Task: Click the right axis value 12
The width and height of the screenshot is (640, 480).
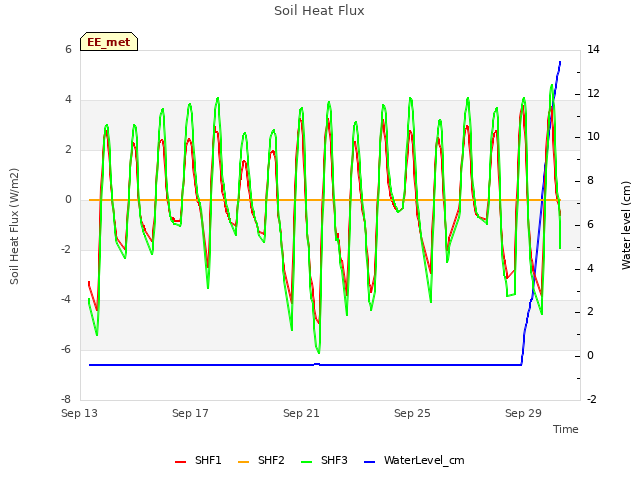Action: click(593, 93)
